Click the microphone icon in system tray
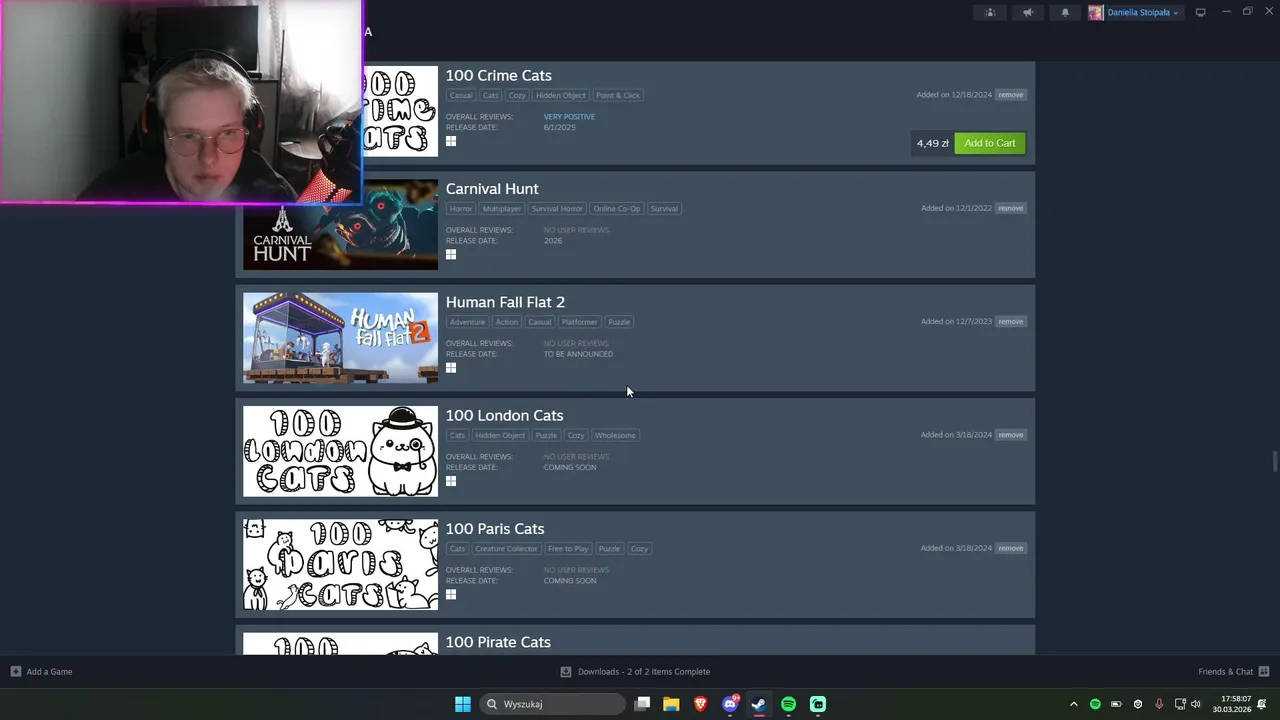Image resolution: width=1280 pixels, height=720 pixels. [x=1159, y=704]
